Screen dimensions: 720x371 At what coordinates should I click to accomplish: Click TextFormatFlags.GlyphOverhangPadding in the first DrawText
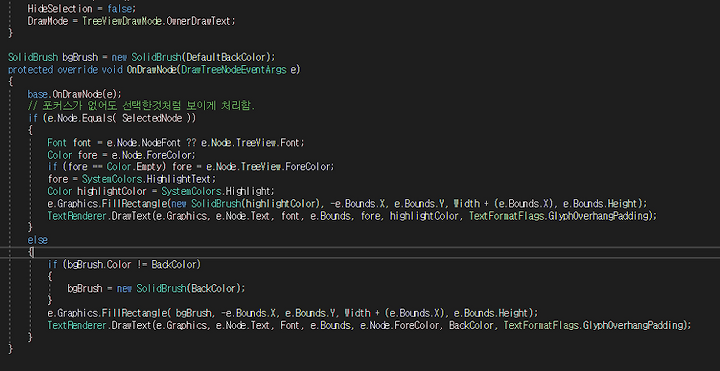pos(560,215)
